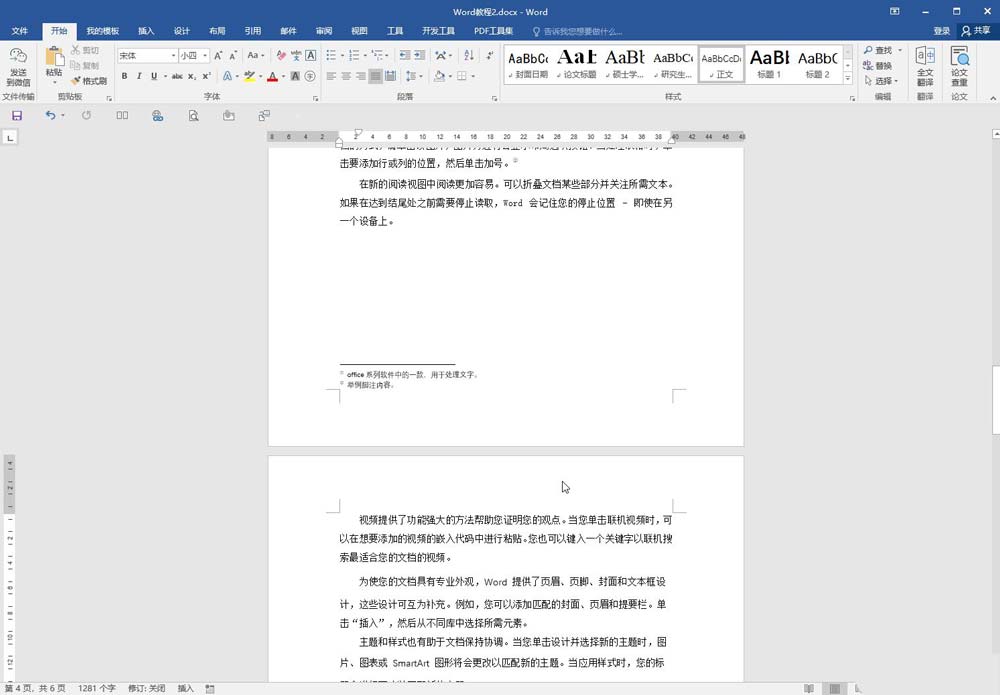Image resolution: width=1000 pixels, height=695 pixels.
Task: Click the Login (登录) link
Action: [x=941, y=31]
